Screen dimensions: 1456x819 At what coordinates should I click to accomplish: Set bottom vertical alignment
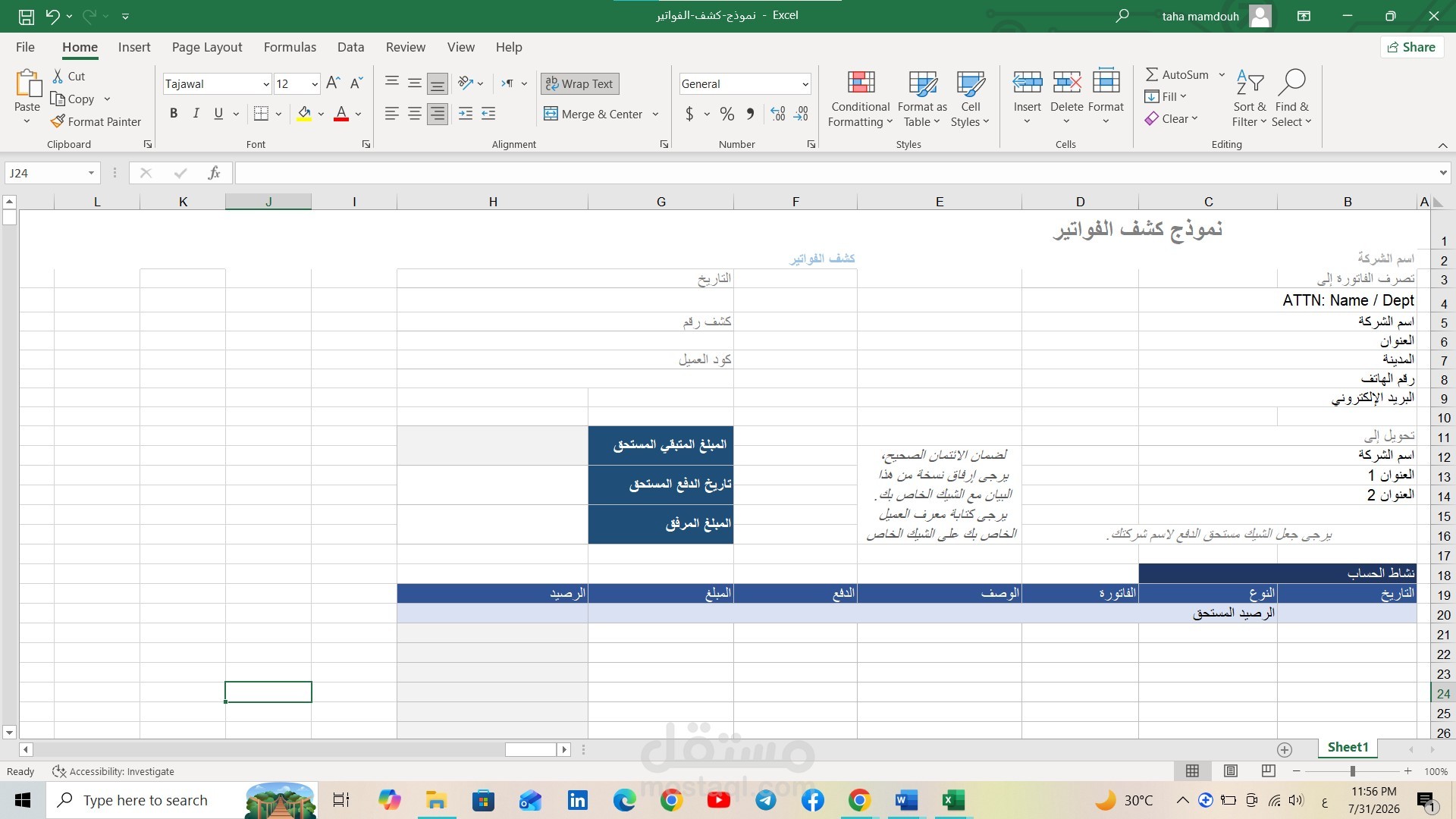pyautogui.click(x=438, y=83)
